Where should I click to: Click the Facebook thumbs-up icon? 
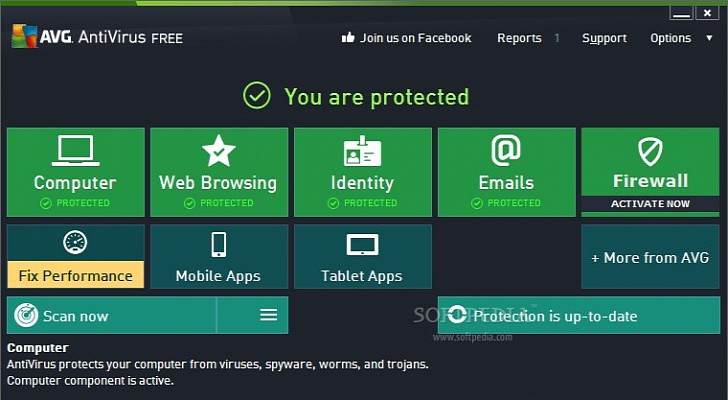click(348, 38)
